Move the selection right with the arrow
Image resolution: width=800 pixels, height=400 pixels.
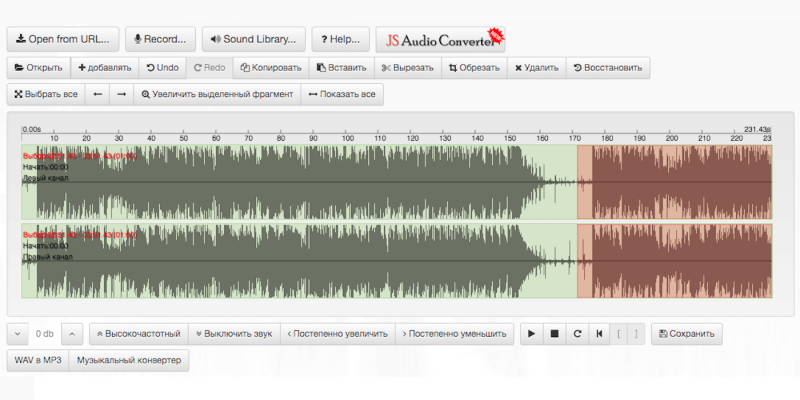pos(121,94)
